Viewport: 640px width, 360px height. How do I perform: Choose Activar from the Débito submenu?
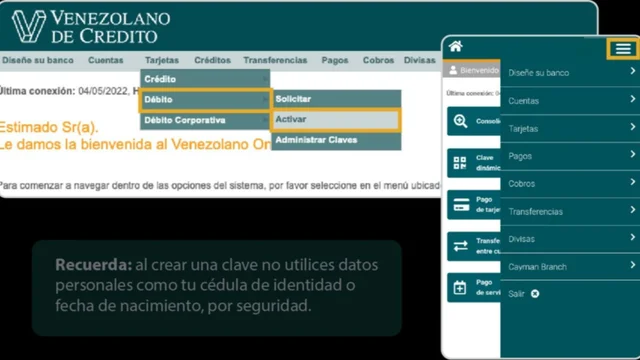(336, 120)
